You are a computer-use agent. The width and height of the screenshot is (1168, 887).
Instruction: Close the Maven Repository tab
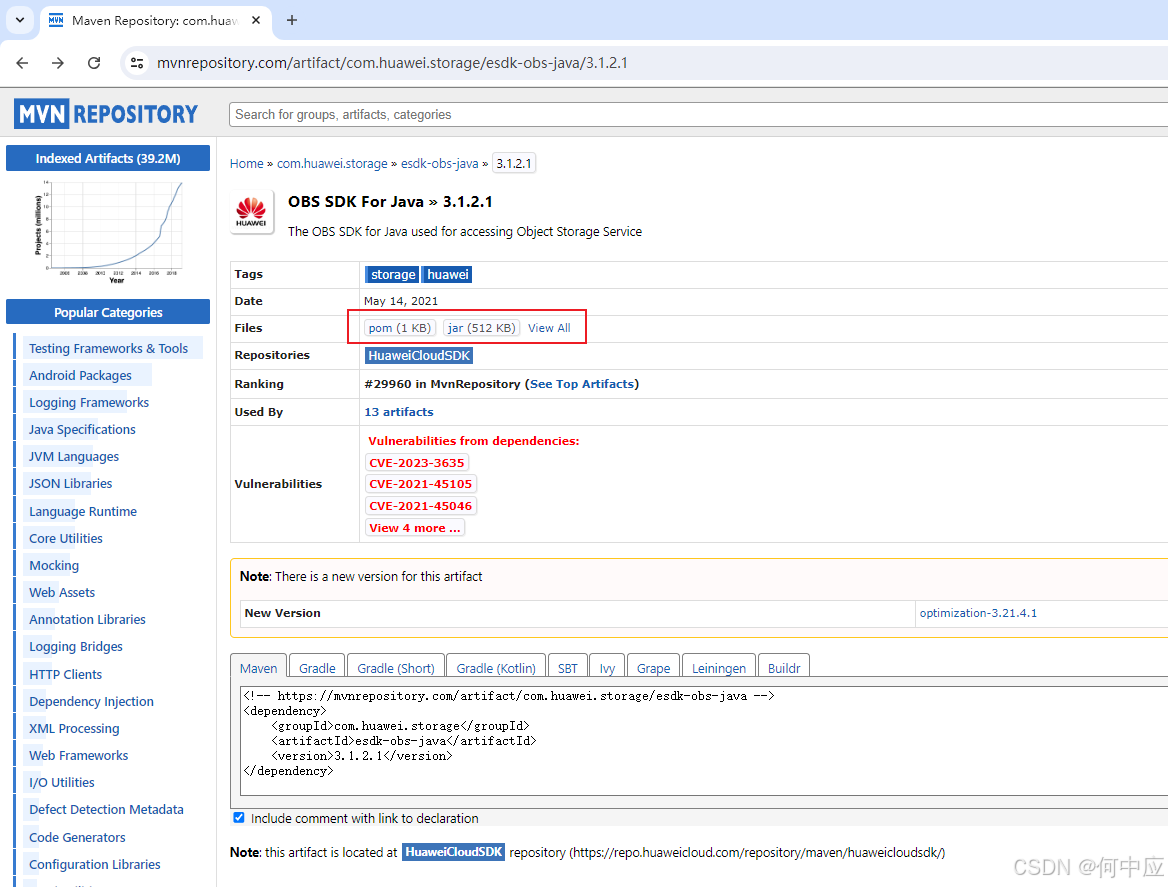click(256, 20)
